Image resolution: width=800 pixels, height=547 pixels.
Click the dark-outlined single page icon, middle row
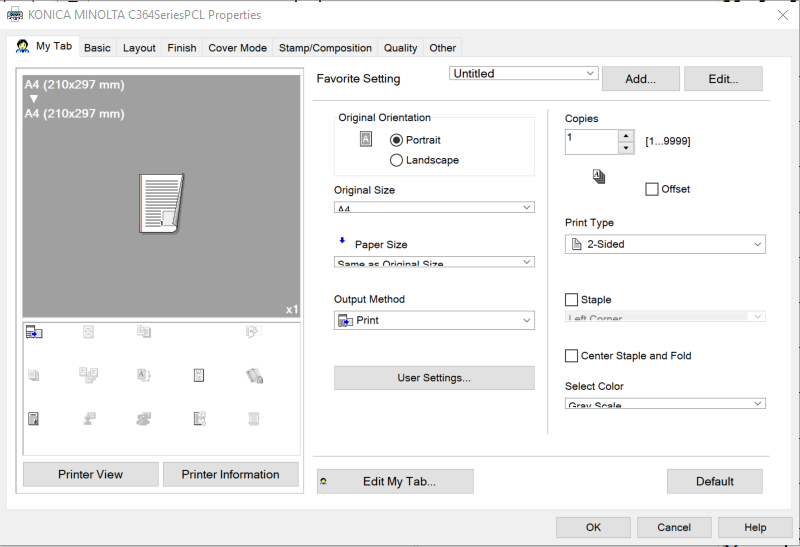(x=199, y=376)
